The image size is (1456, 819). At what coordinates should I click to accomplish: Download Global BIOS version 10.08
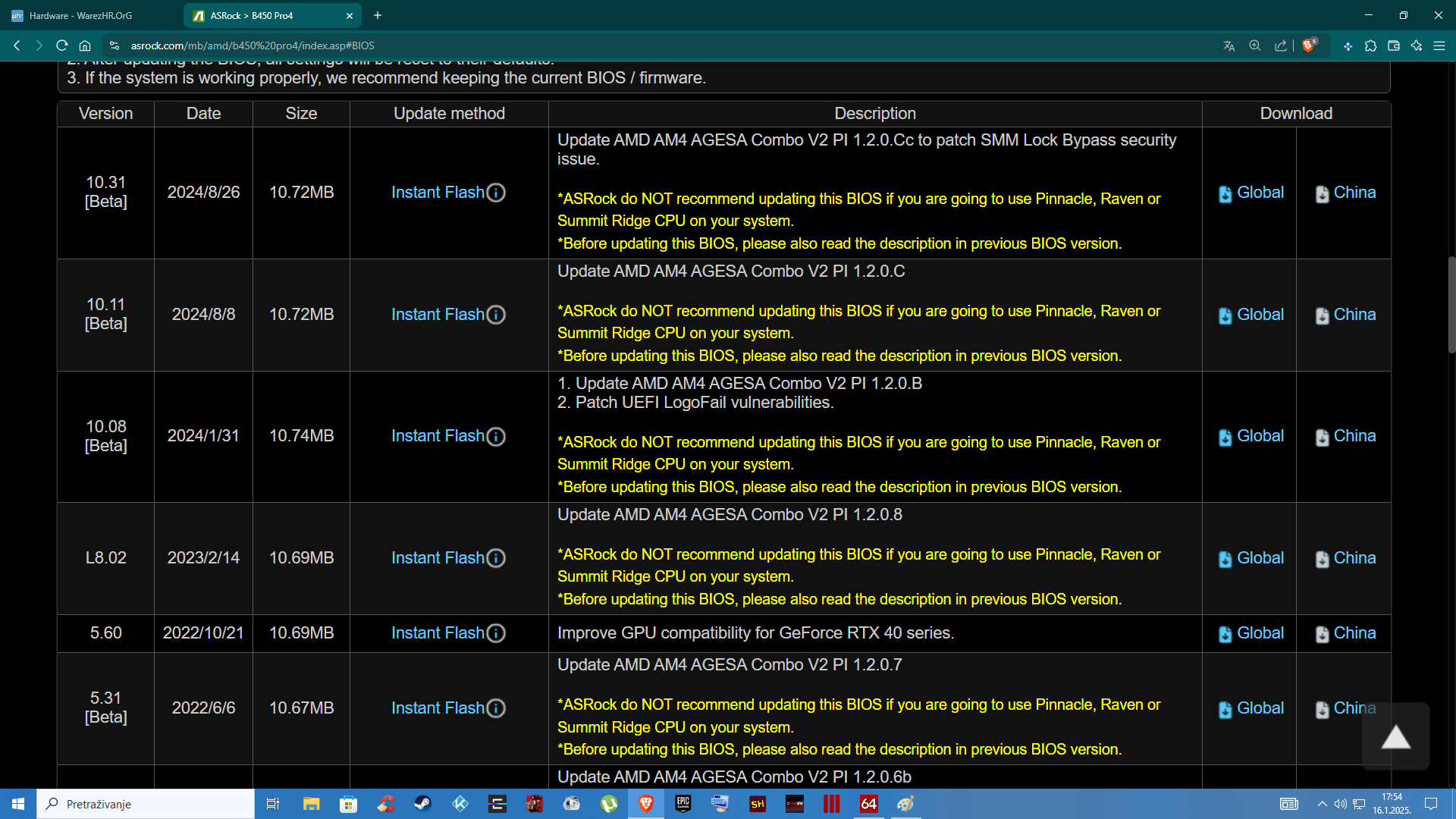(1250, 436)
